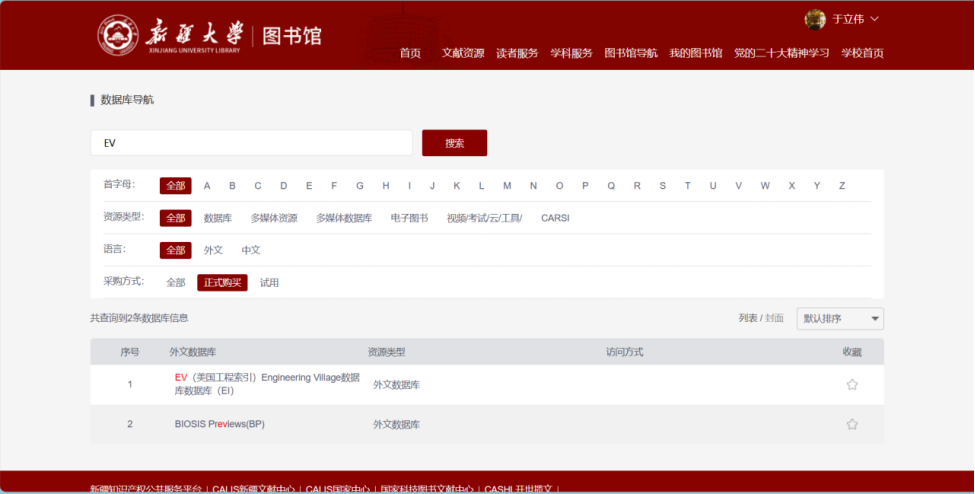Open 新疆知识产权公共服务平台 footer link

(x=146, y=489)
